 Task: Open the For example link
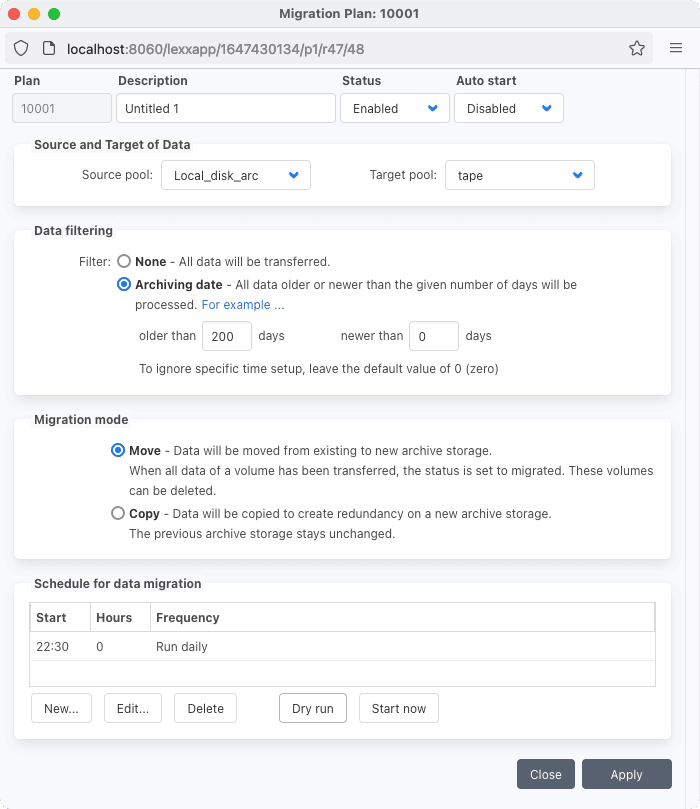click(x=243, y=305)
